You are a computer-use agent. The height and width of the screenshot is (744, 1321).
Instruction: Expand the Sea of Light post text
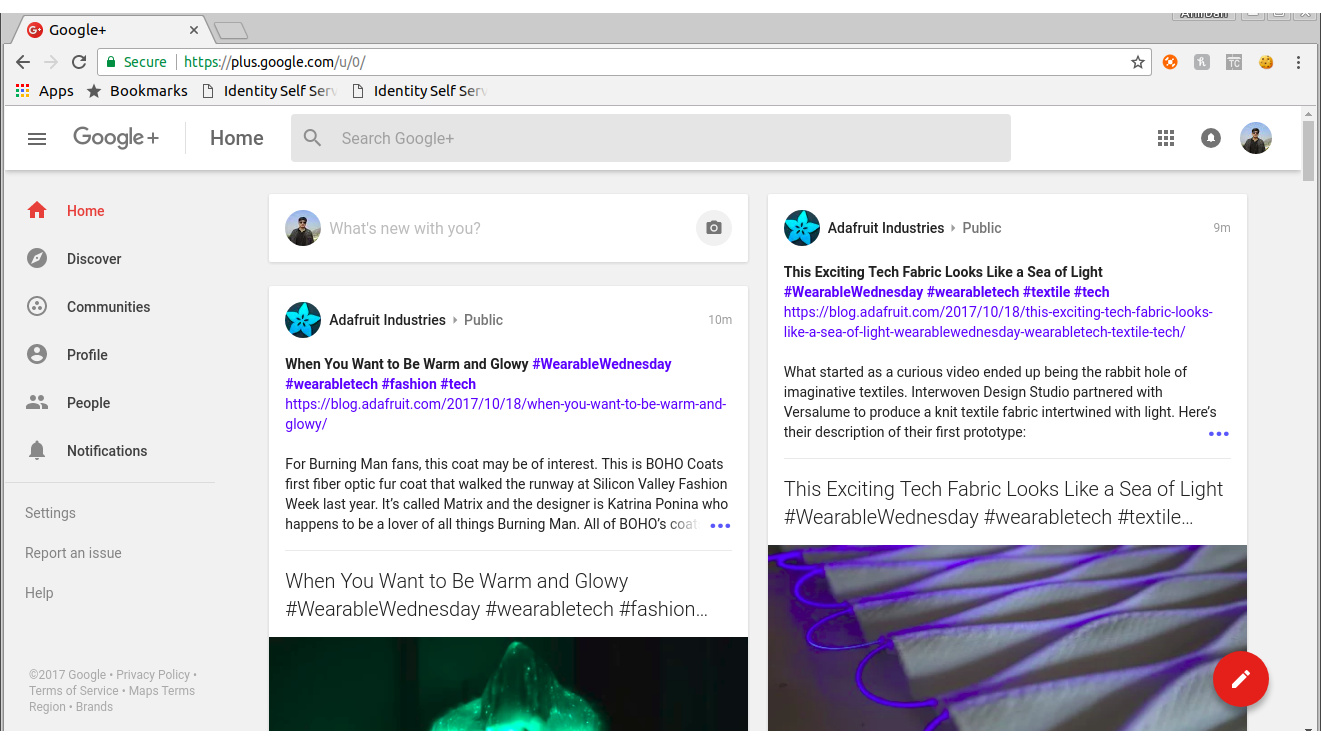pyautogui.click(x=1219, y=434)
